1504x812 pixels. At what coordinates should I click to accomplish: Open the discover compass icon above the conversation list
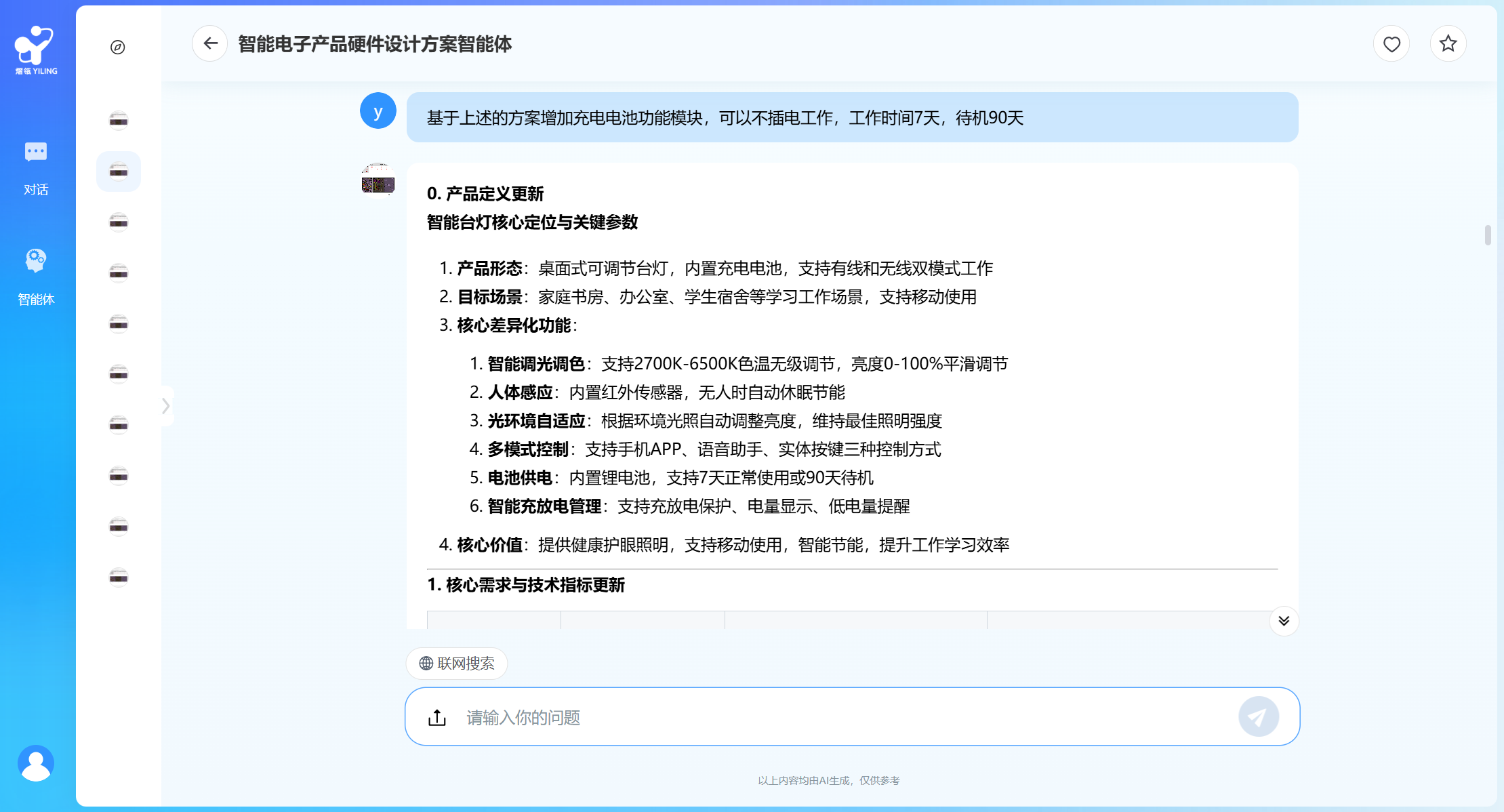pyautogui.click(x=118, y=47)
